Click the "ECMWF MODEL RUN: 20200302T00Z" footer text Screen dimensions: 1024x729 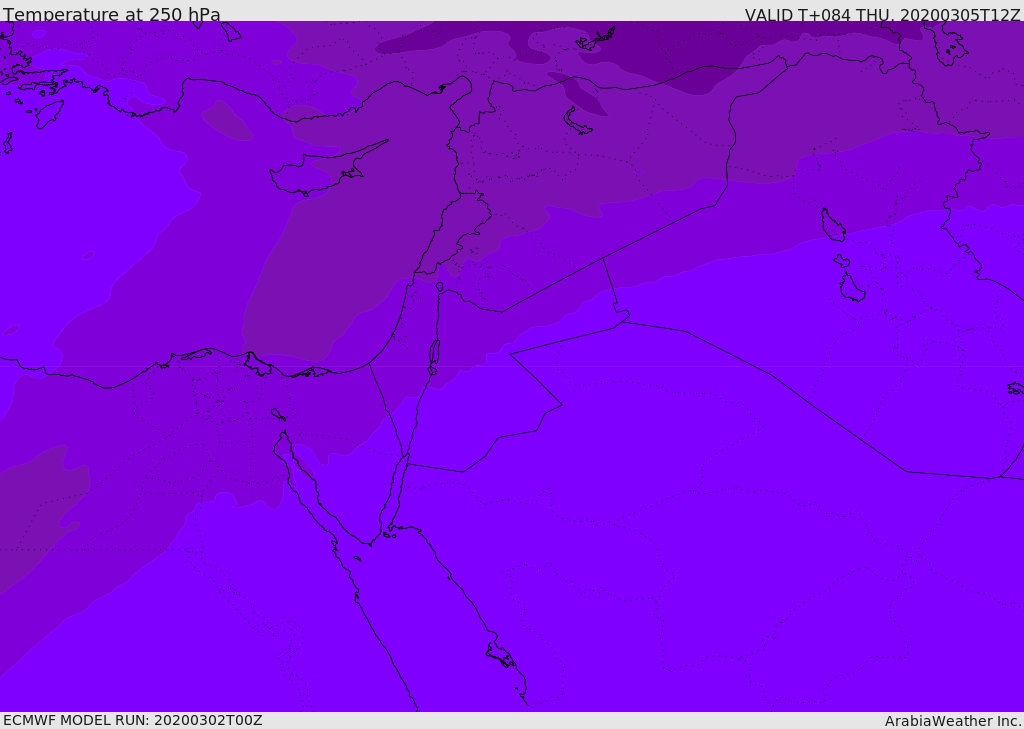[133, 720]
